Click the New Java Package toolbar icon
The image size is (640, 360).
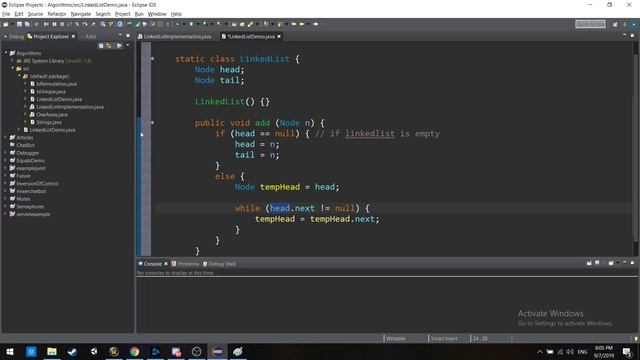234,24
